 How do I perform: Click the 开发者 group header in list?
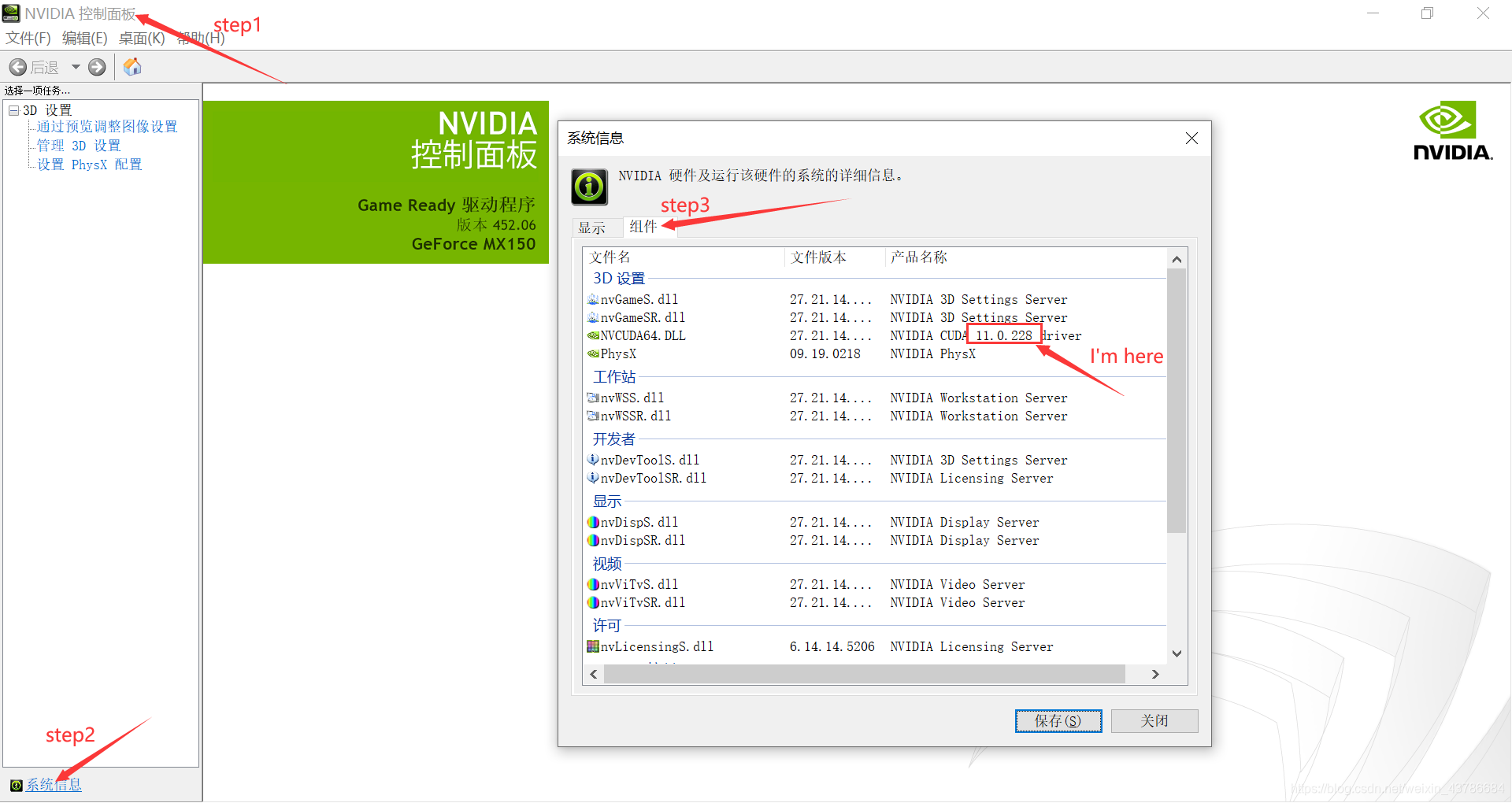click(x=614, y=439)
